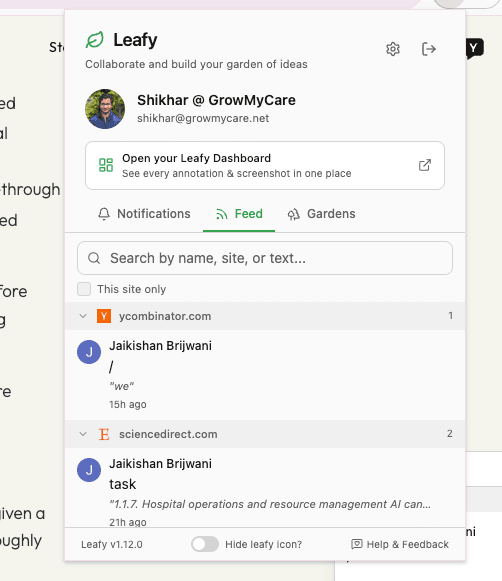Collapse the ycombinator.com group
Image resolution: width=502 pixels, height=581 pixels.
83,316
